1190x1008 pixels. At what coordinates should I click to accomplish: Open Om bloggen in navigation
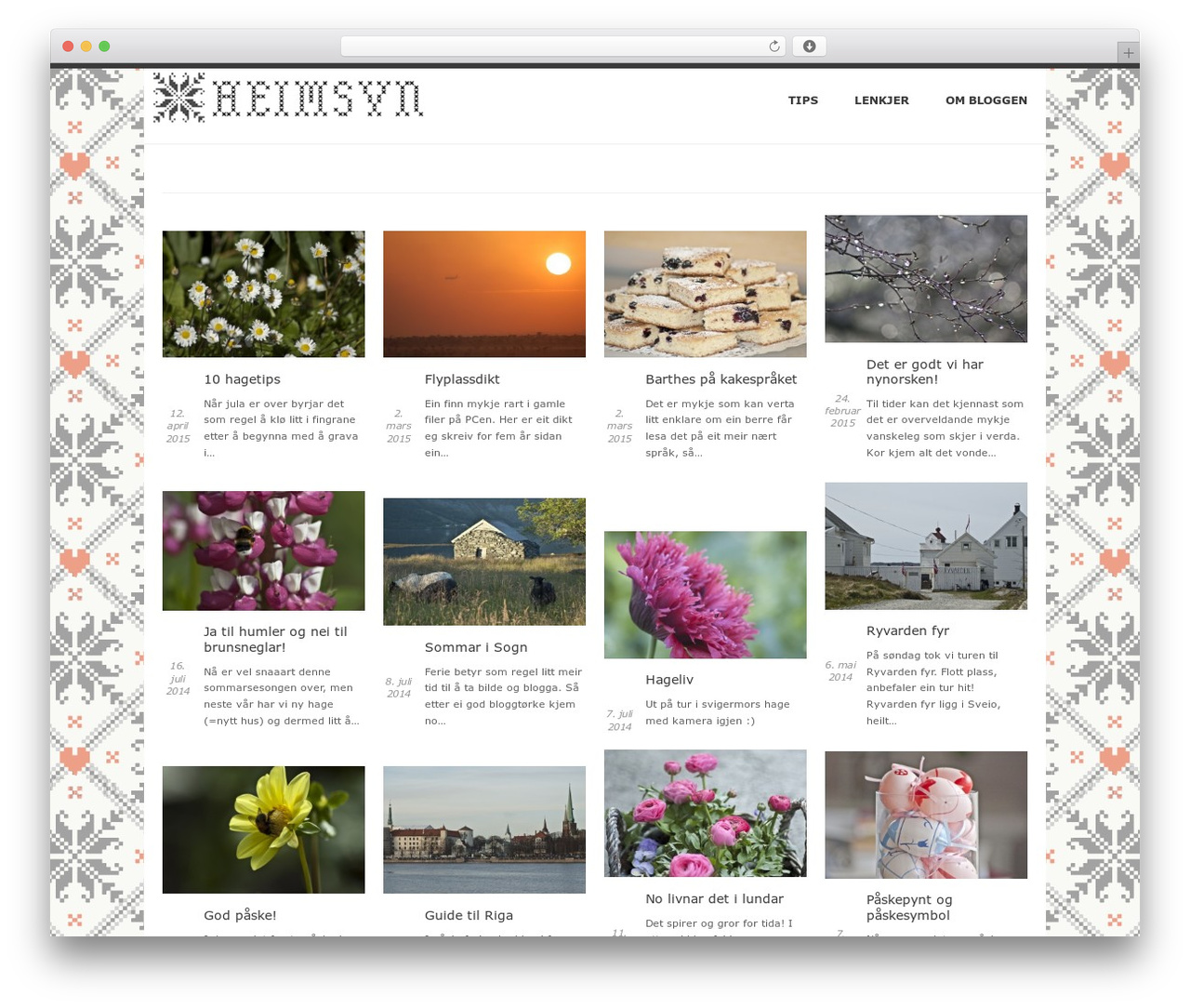pos(986,100)
